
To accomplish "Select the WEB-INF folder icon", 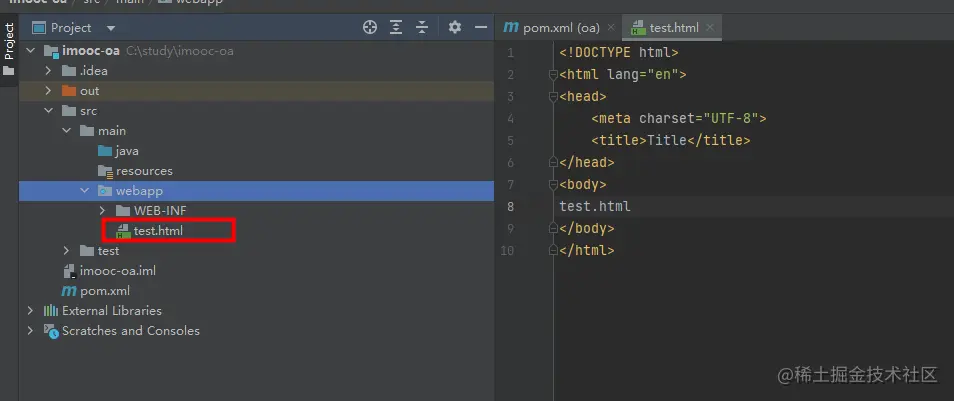I will (x=123, y=211).
